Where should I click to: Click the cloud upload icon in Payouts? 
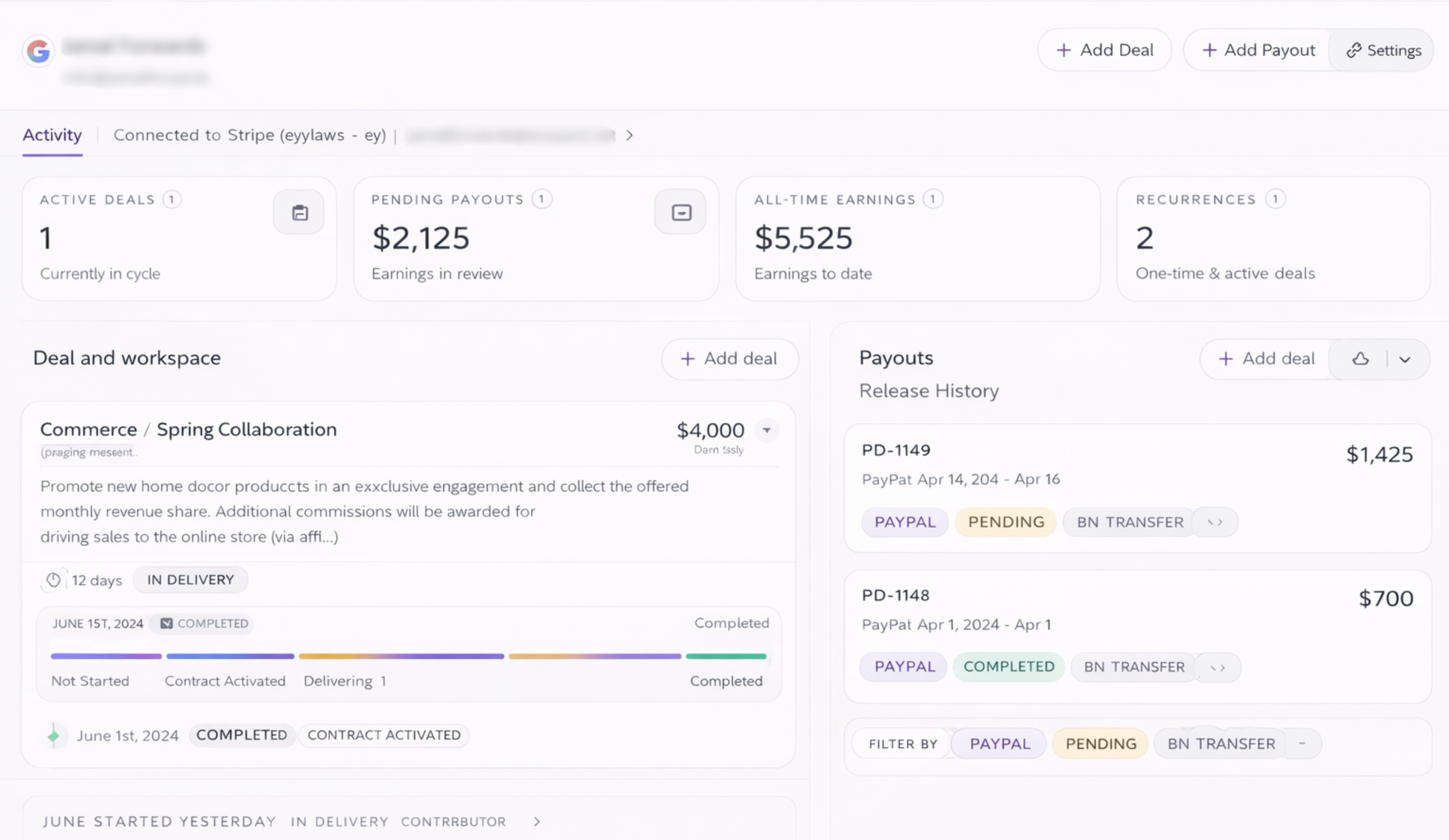click(x=1360, y=359)
